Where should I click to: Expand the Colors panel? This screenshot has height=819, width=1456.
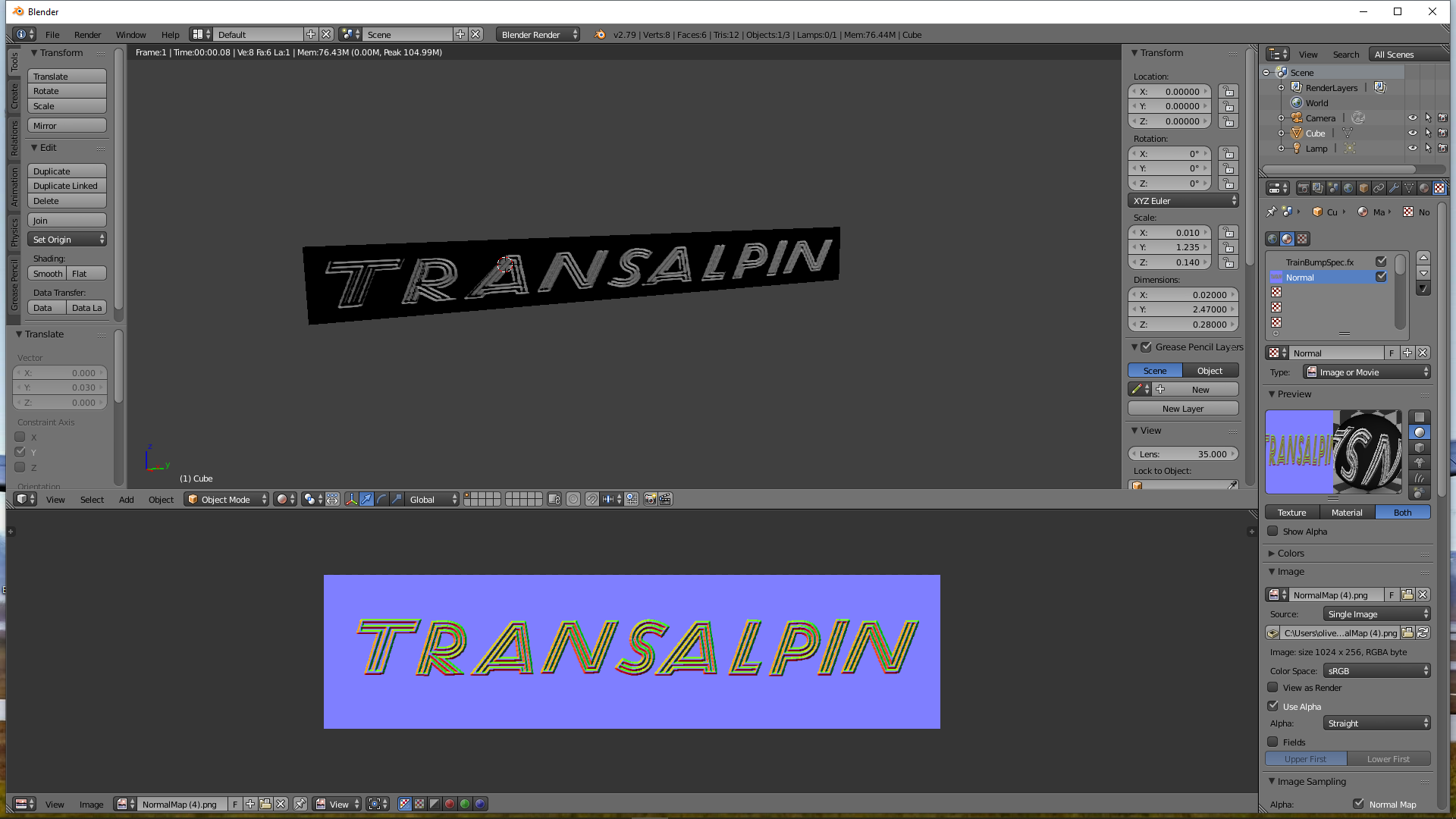tap(1291, 553)
